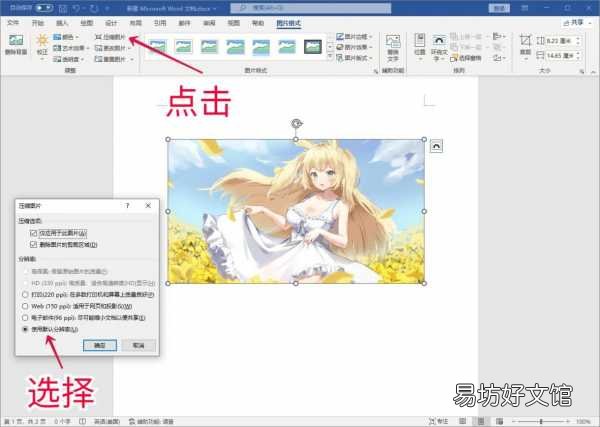
Task: Click the Undo icon in title bar
Action: click(78, 8)
